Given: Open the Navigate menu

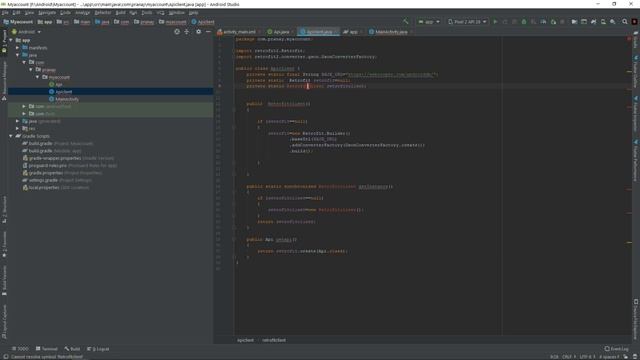Looking at the screenshot, I should point(47,13).
